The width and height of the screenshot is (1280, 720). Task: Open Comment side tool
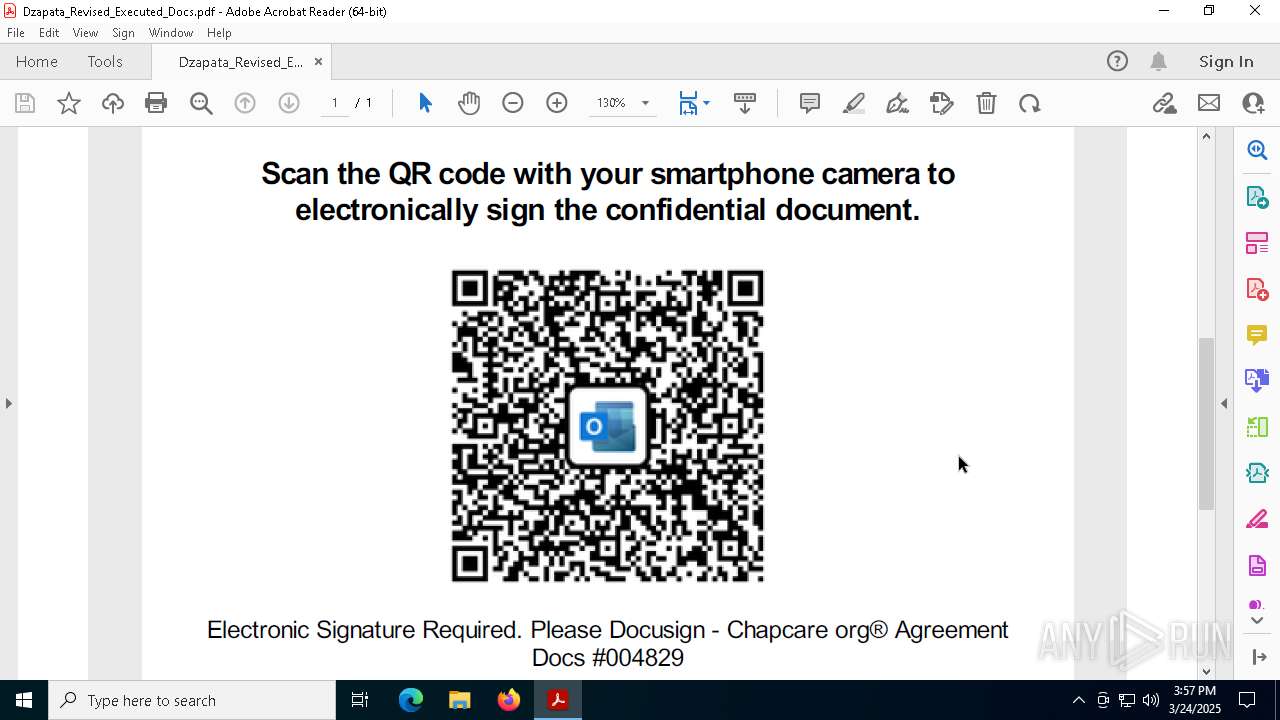click(x=1257, y=335)
